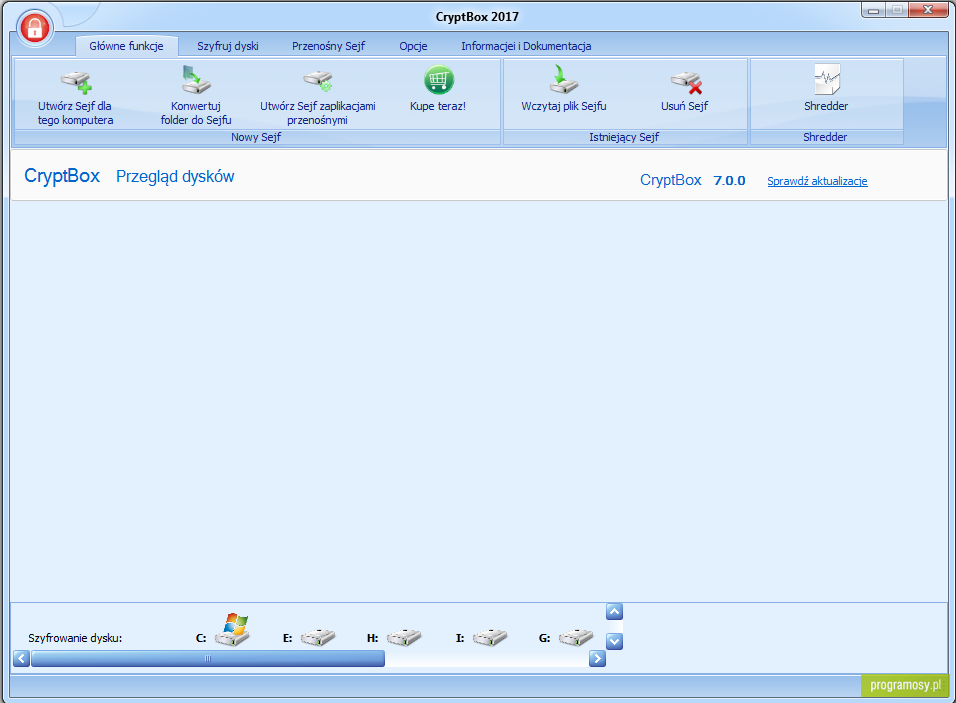Open 'Przenośny Sejf' tab
Screen dimensions: 956x703
tap(328, 46)
